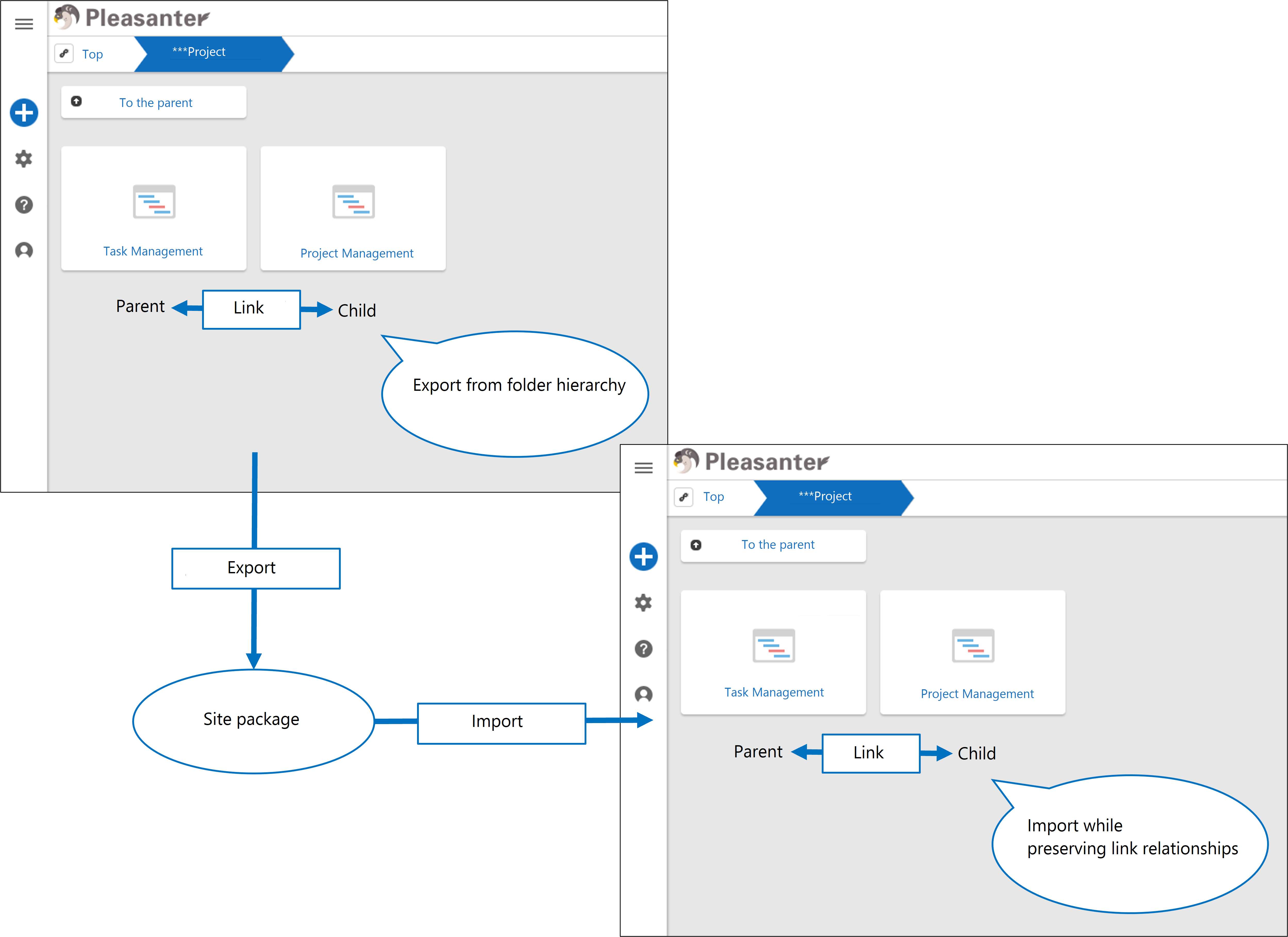Click up-arrow icon in upper To the parent
This screenshot has width=1288, height=937.
tap(76, 101)
